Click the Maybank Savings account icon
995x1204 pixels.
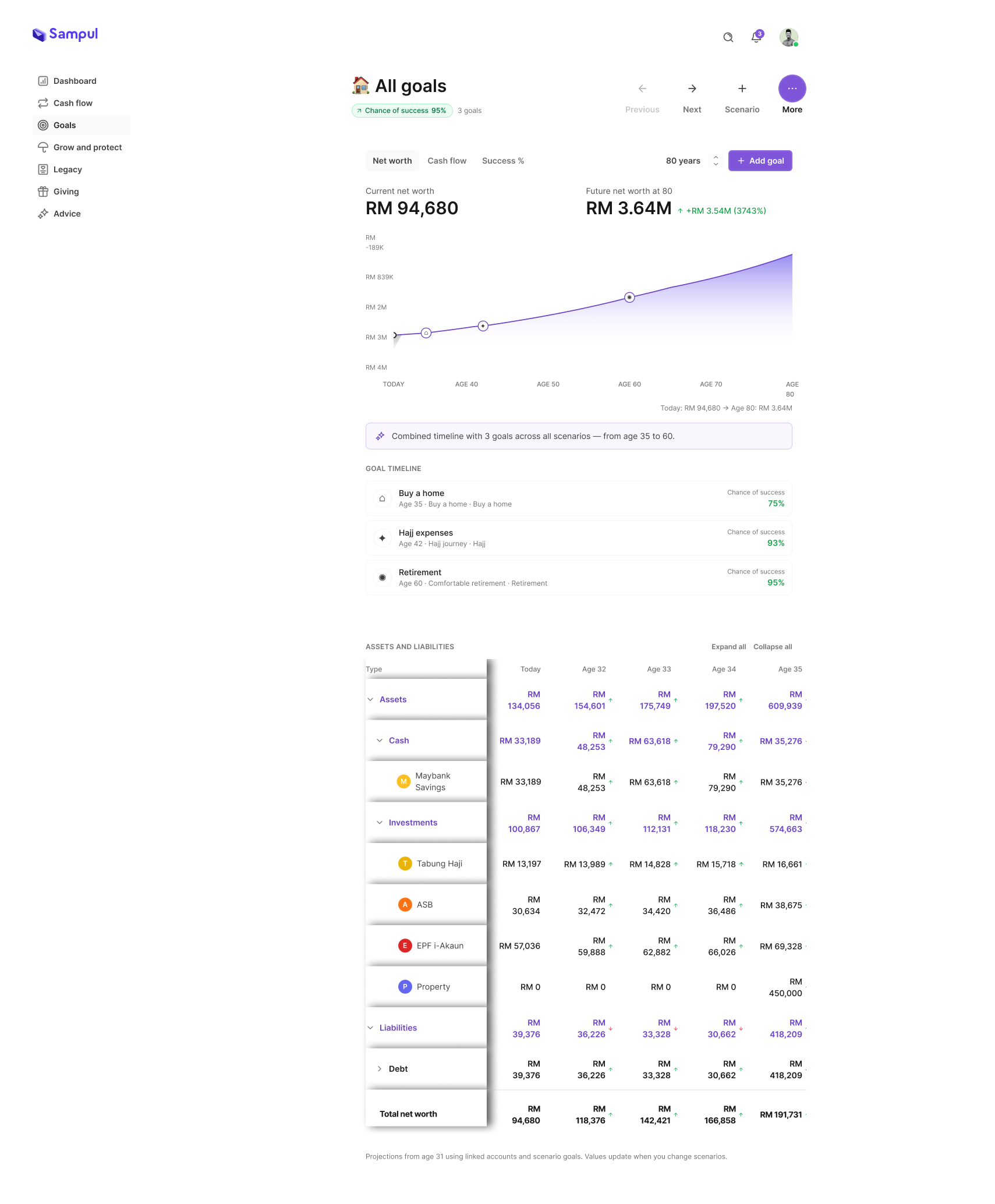click(x=403, y=781)
